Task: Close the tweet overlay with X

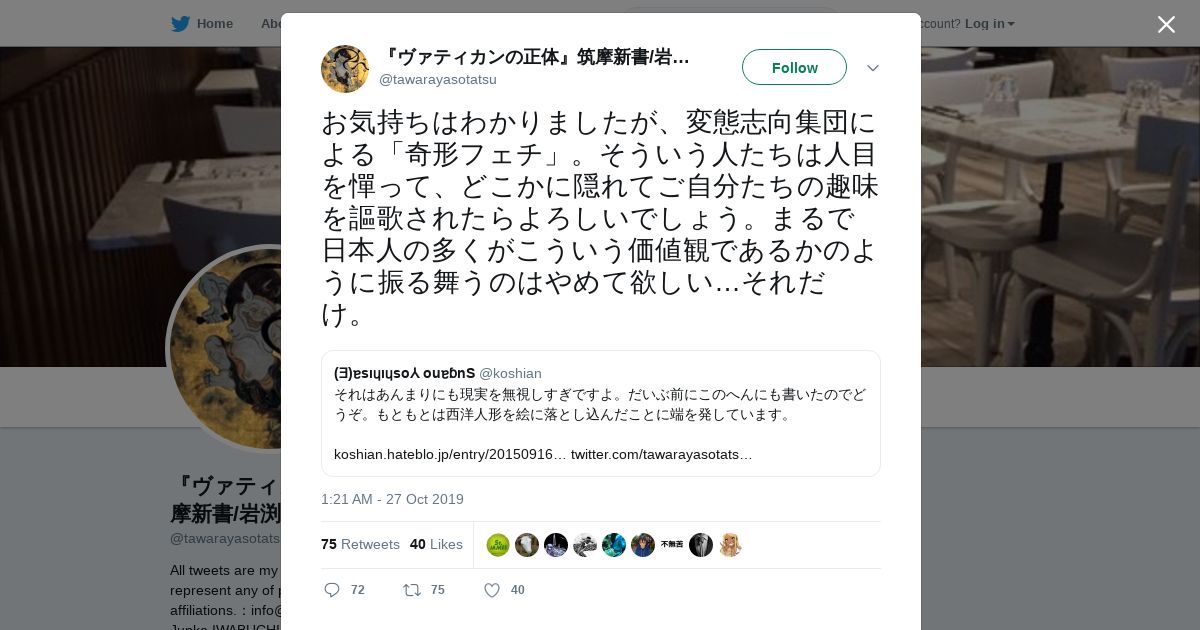Action: coord(1166,24)
